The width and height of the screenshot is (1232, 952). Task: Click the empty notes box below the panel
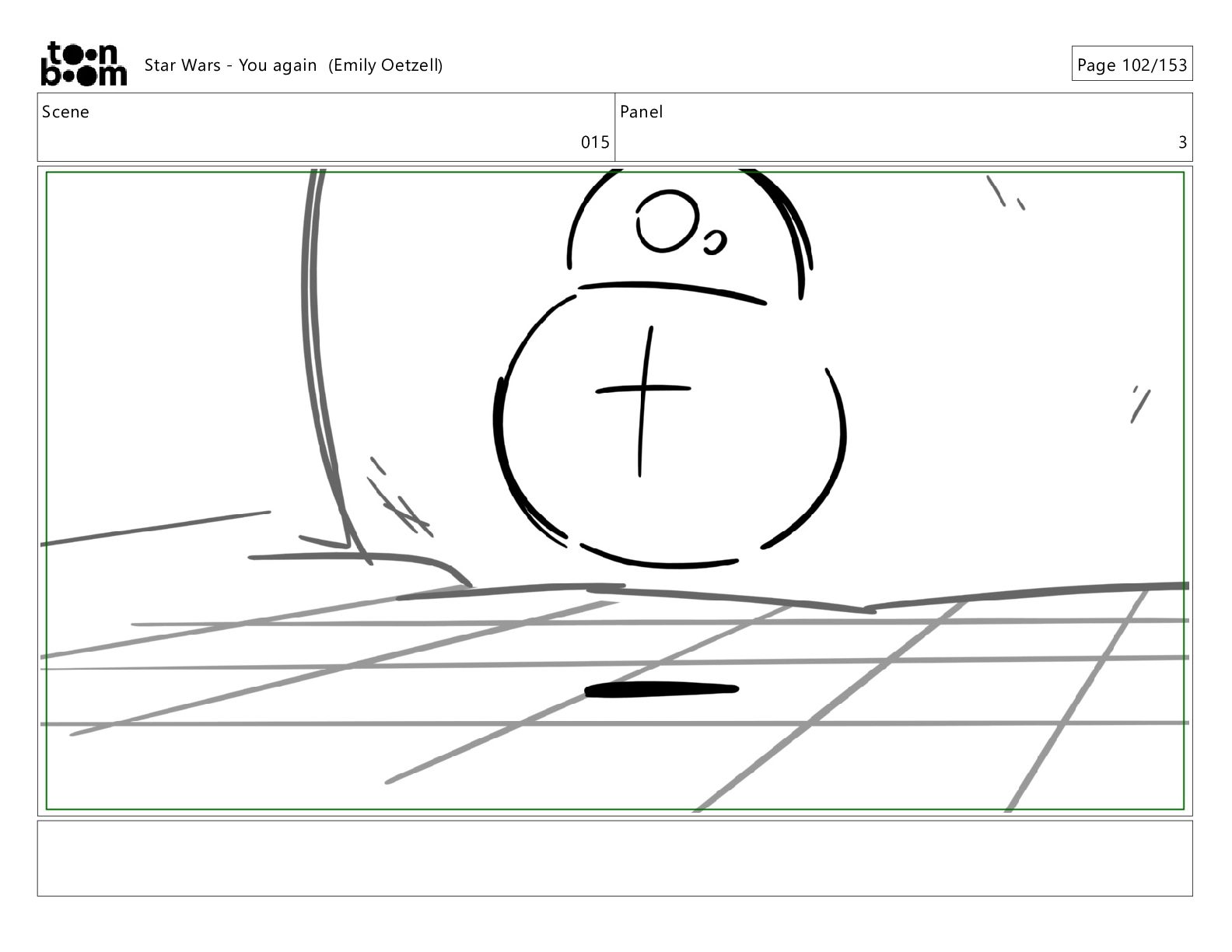tap(614, 858)
